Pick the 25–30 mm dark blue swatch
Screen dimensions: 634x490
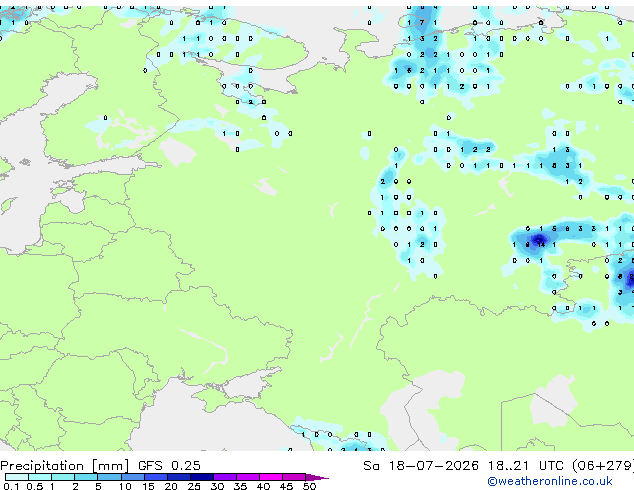[x=201, y=477]
